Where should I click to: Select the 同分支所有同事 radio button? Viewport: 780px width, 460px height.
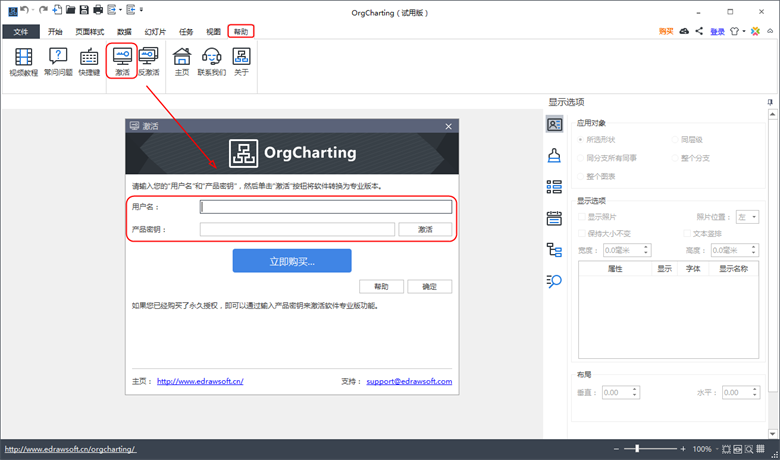[581, 158]
